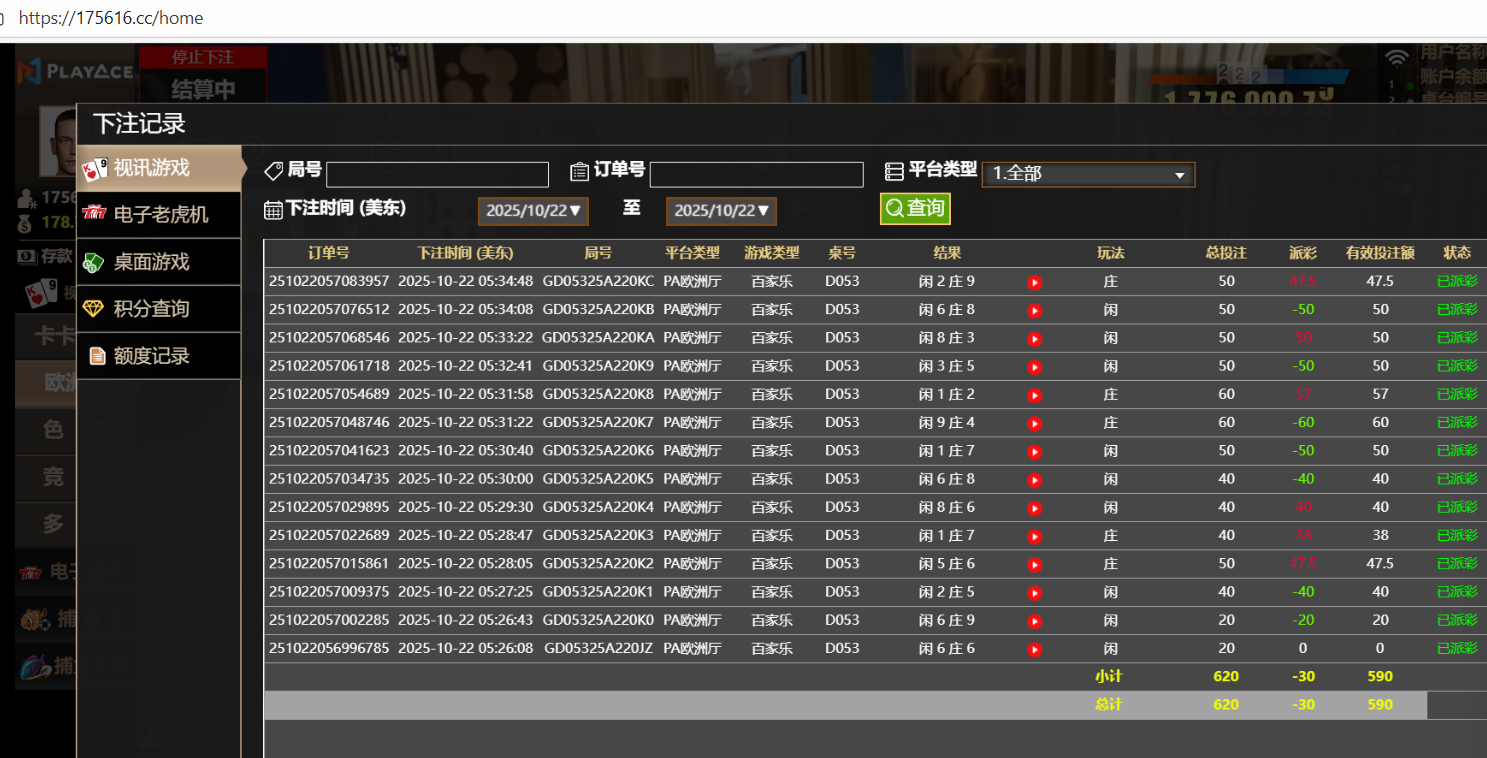The height and width of the screenshot is (758, 1487).
Task: Click the WiFi signal status icon
Action: (x=1396, y=58)
